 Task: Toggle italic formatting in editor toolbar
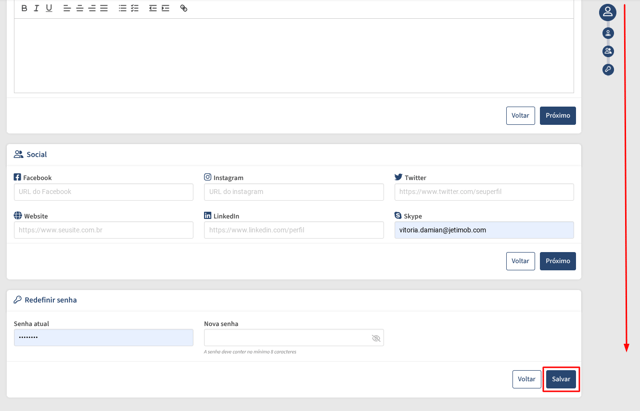(36, 8)
